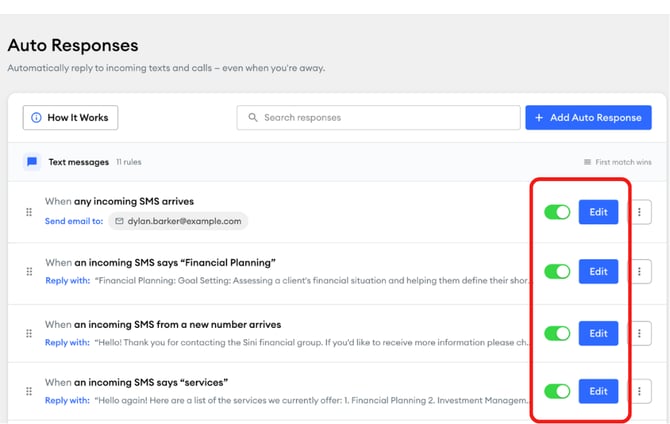The image size is (670, 424).
Task: Click the services rule title text
Action: [136, 383]
